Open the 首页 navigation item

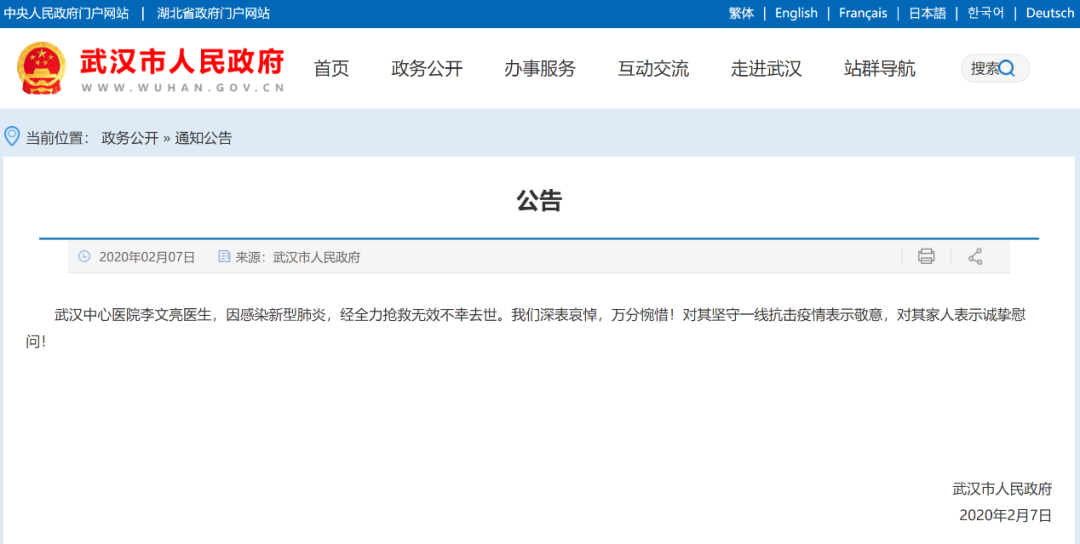[331, 68]
